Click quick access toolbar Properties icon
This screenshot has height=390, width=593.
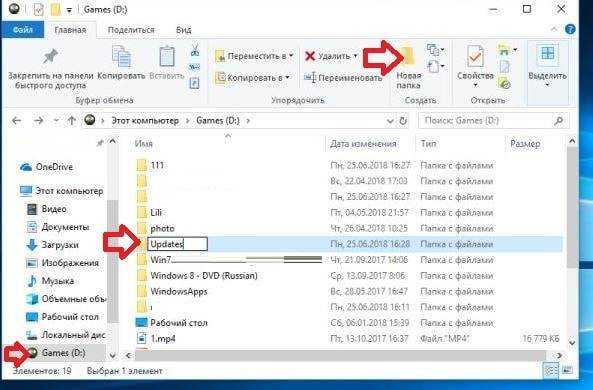click(38, 10)
